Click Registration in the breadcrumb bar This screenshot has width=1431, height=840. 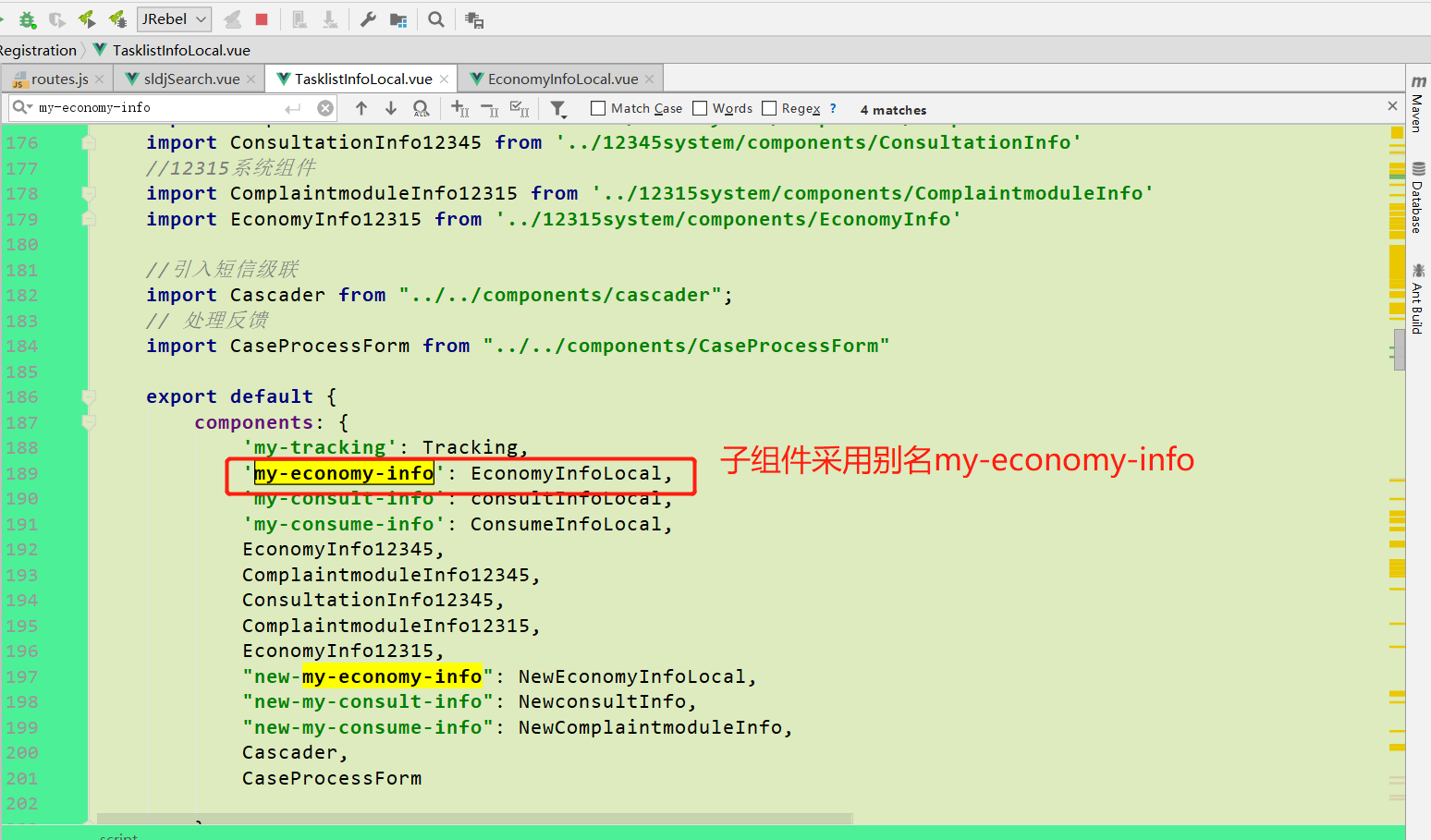pyautogui.click(x=38, y=50)
